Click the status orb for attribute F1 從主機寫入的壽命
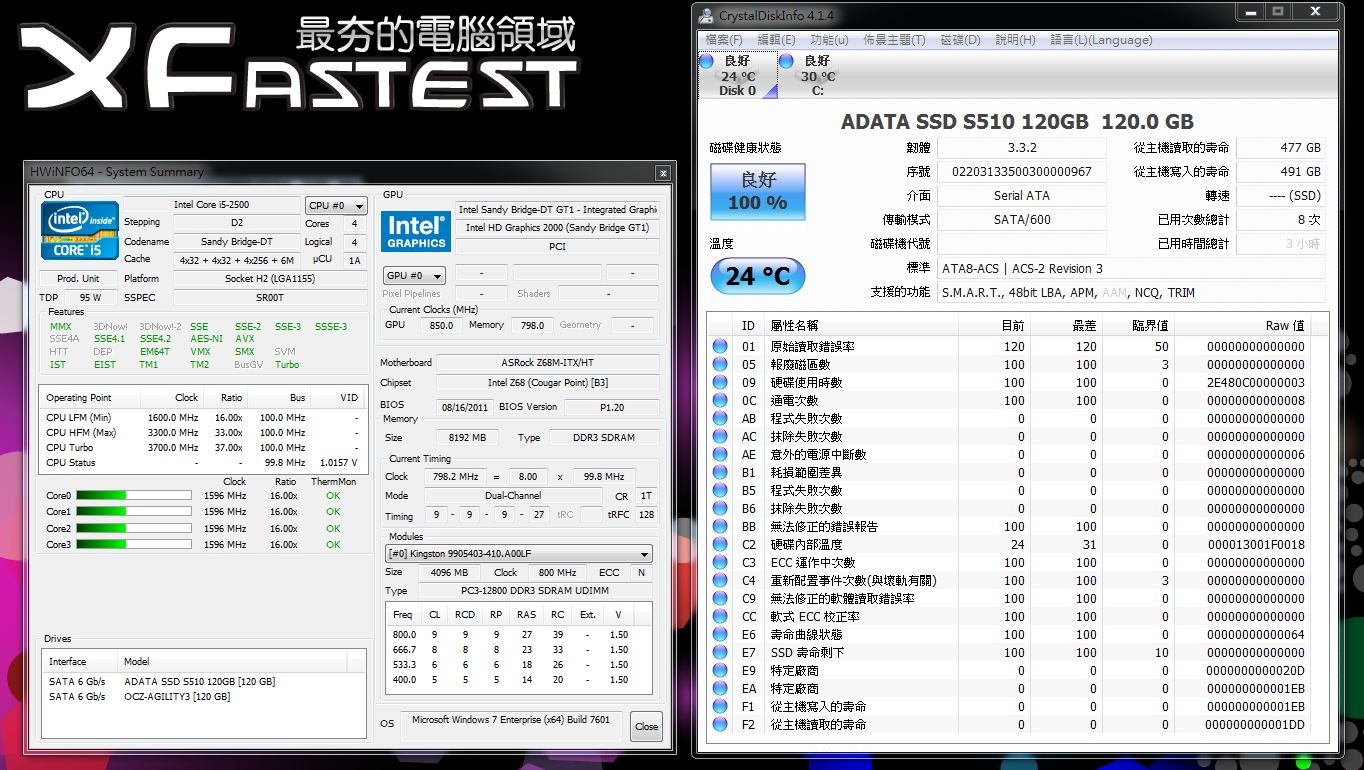Image resolution: width=1364 pixels, height=770 pixels. [720, 707]
